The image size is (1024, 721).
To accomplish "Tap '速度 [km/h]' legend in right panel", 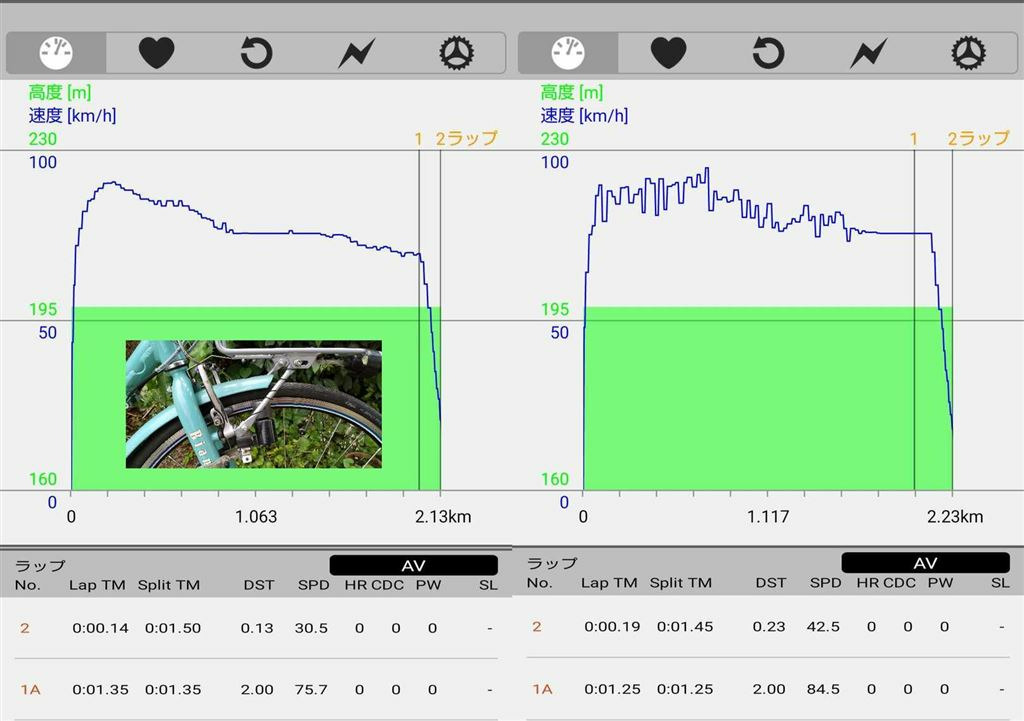I will 584,116.
